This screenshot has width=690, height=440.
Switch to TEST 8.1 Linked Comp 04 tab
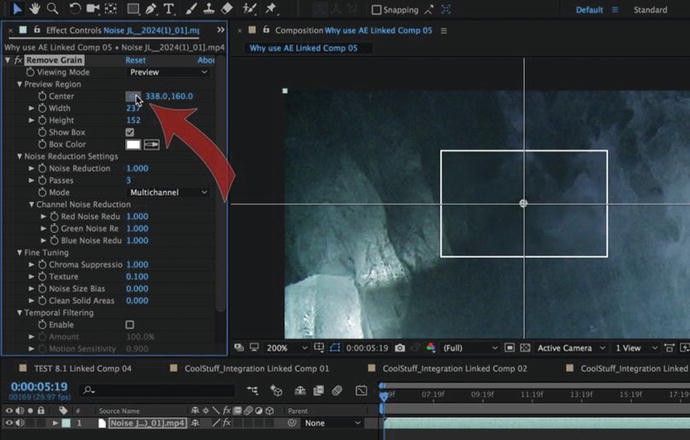point(83,369)
